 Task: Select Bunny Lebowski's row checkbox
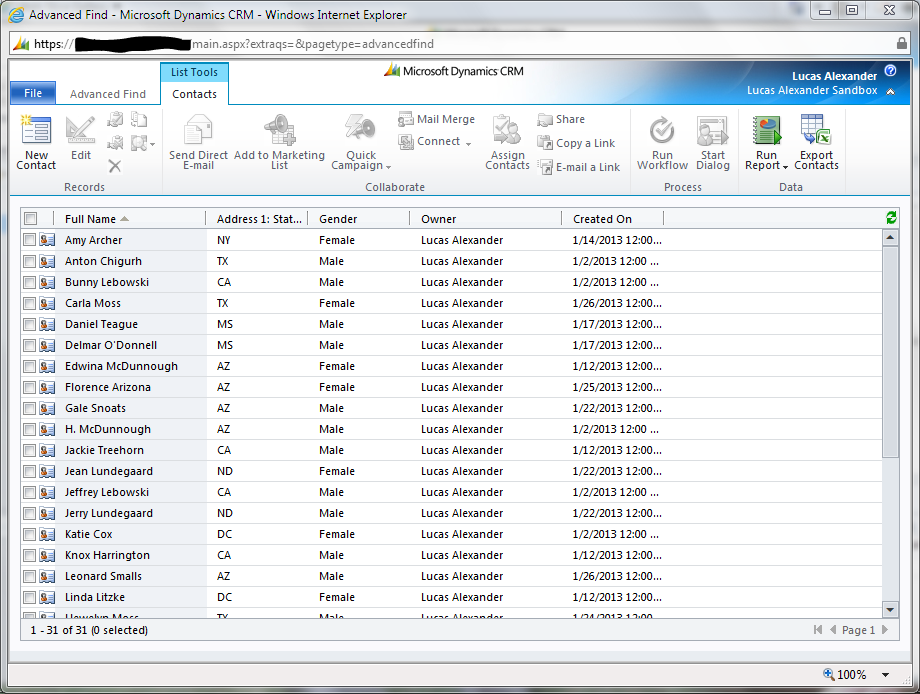pyautogui.click(x=29, y=282)
